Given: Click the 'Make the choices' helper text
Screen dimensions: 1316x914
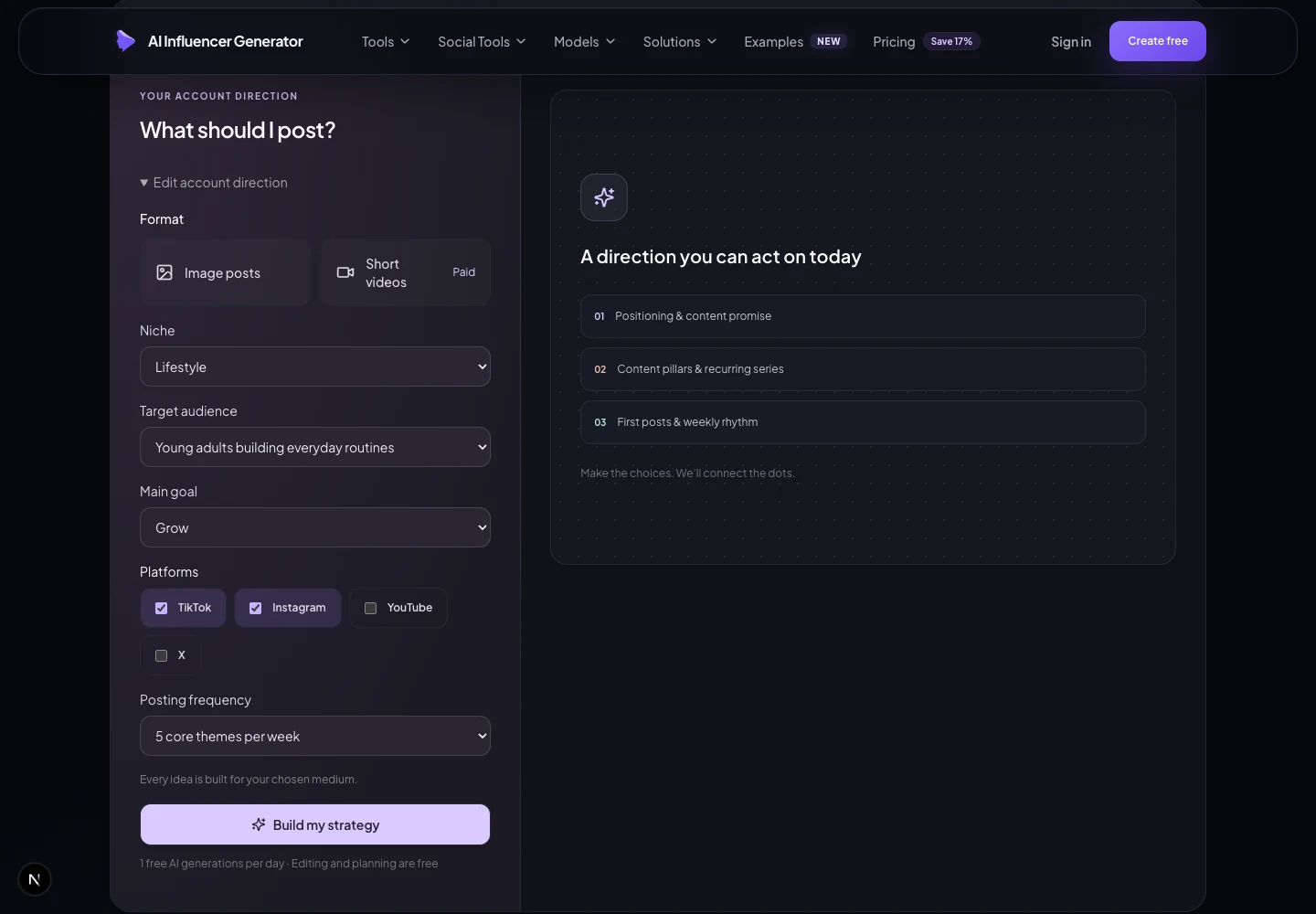Looking at the screenshot, I should click(687, 473).
